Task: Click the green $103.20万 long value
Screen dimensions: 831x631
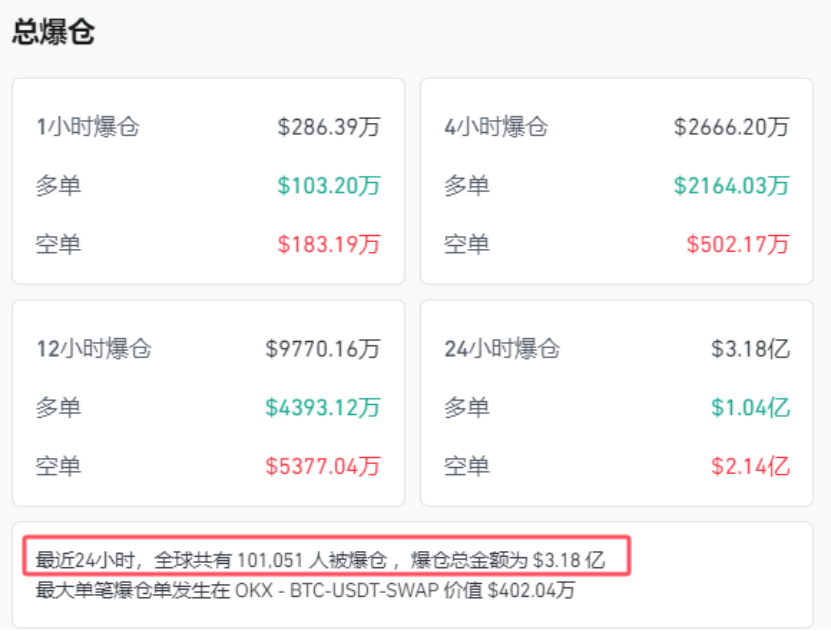Action: (x=329, y=185)
